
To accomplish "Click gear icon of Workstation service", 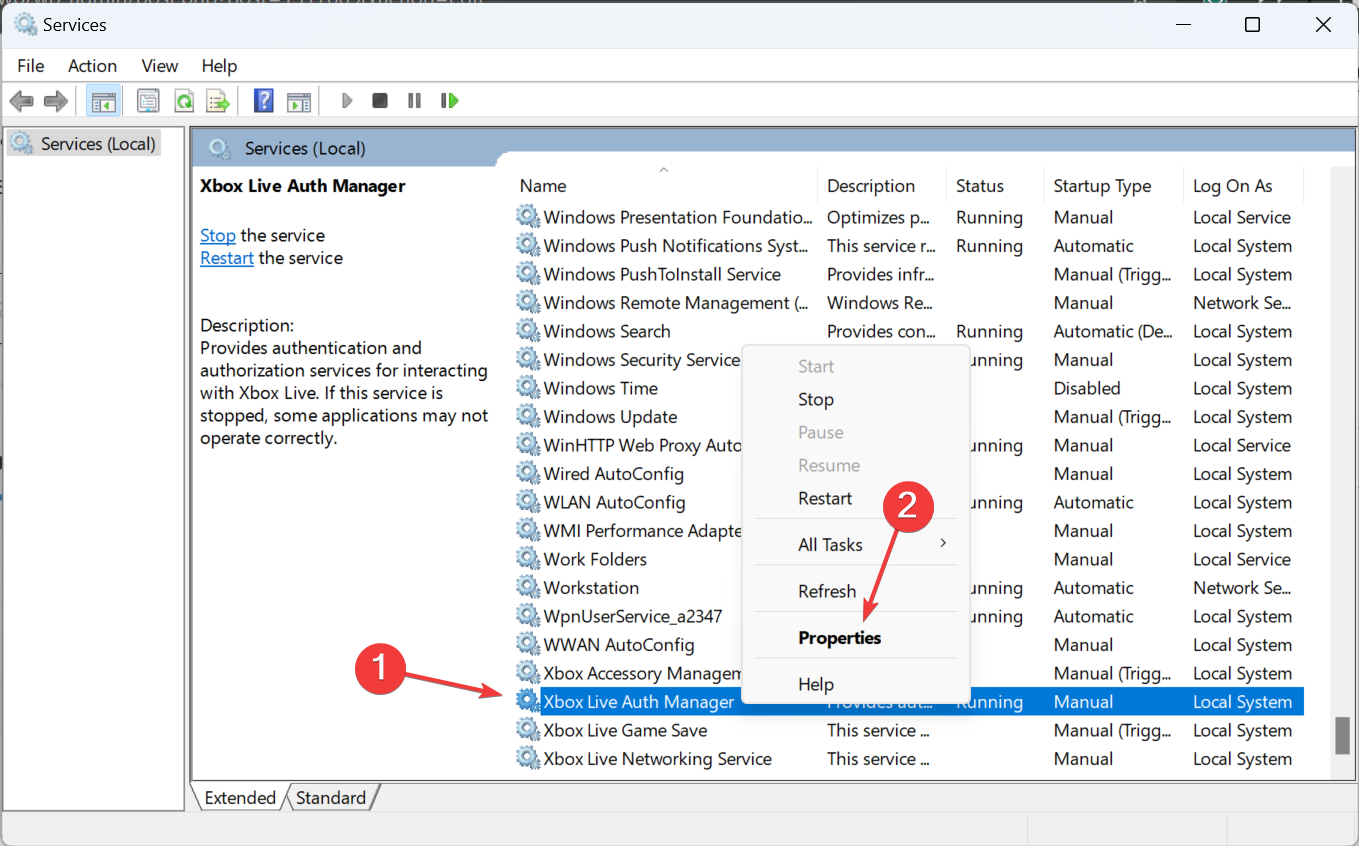I will click(x=527, y=588).
